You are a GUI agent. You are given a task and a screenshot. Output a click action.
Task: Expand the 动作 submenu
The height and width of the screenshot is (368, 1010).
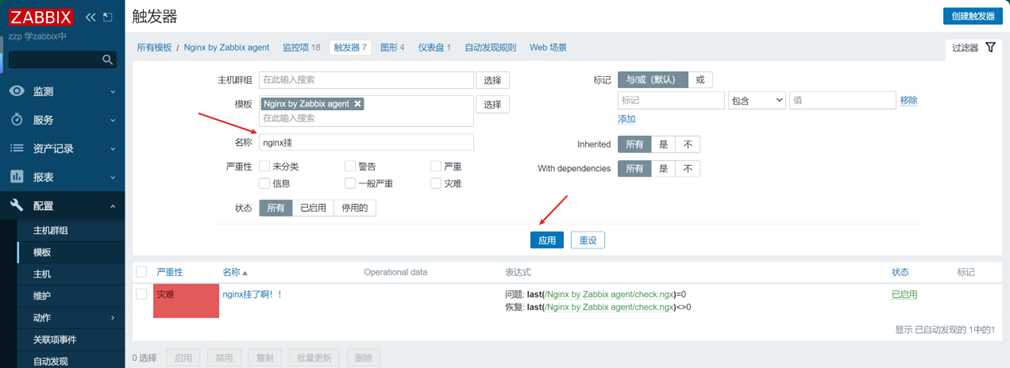[113, 318]
